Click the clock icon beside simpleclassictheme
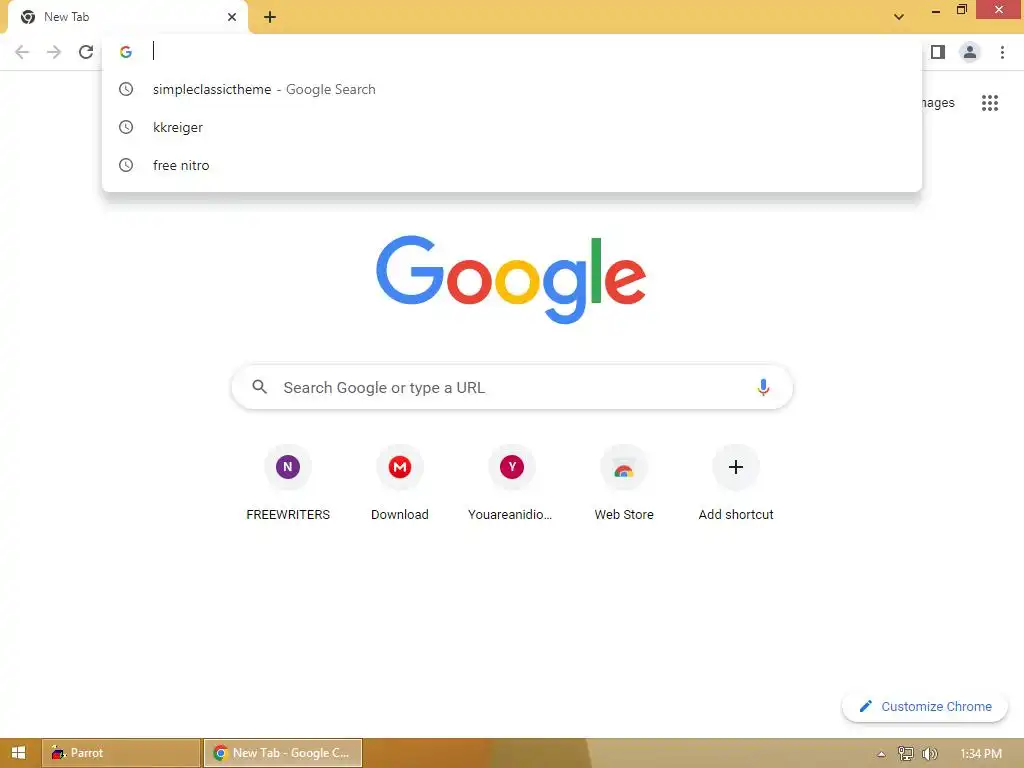This screenshot has width=1024, height=768. coord(126,89)
